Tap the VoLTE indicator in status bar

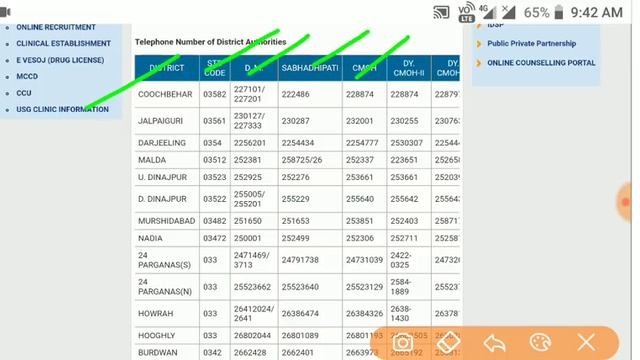click(466, 12)
